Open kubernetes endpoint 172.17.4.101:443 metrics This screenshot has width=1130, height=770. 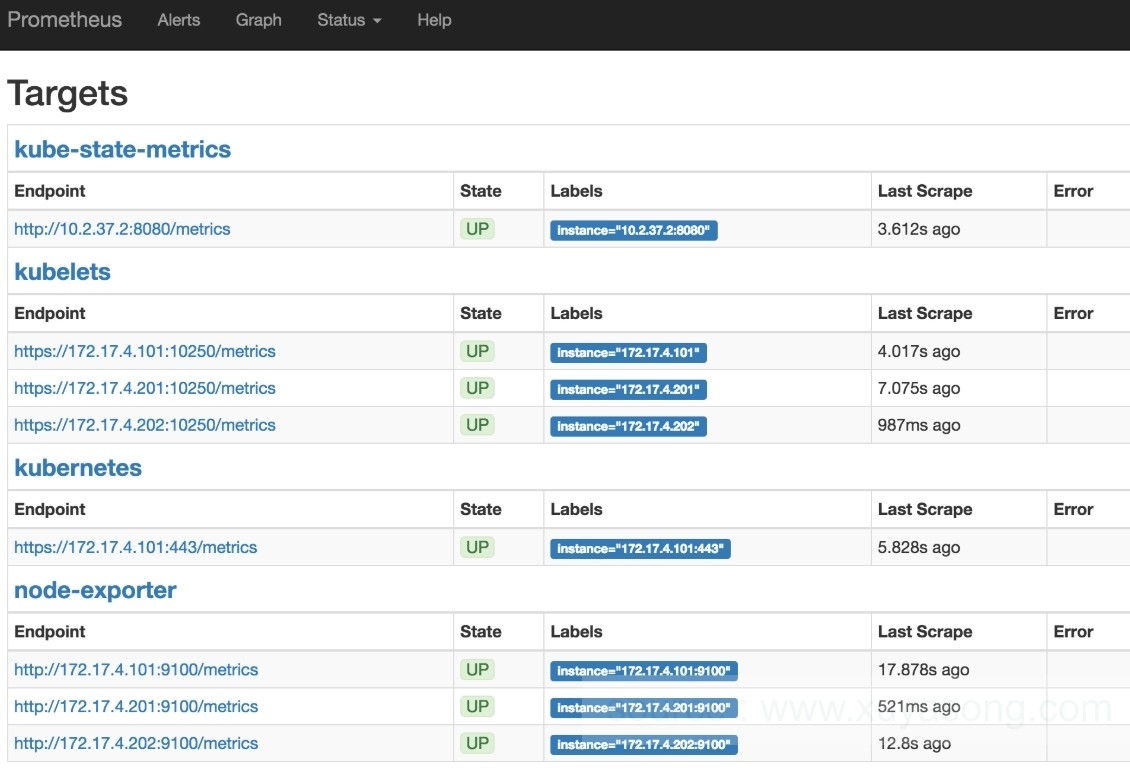(135, 547)
